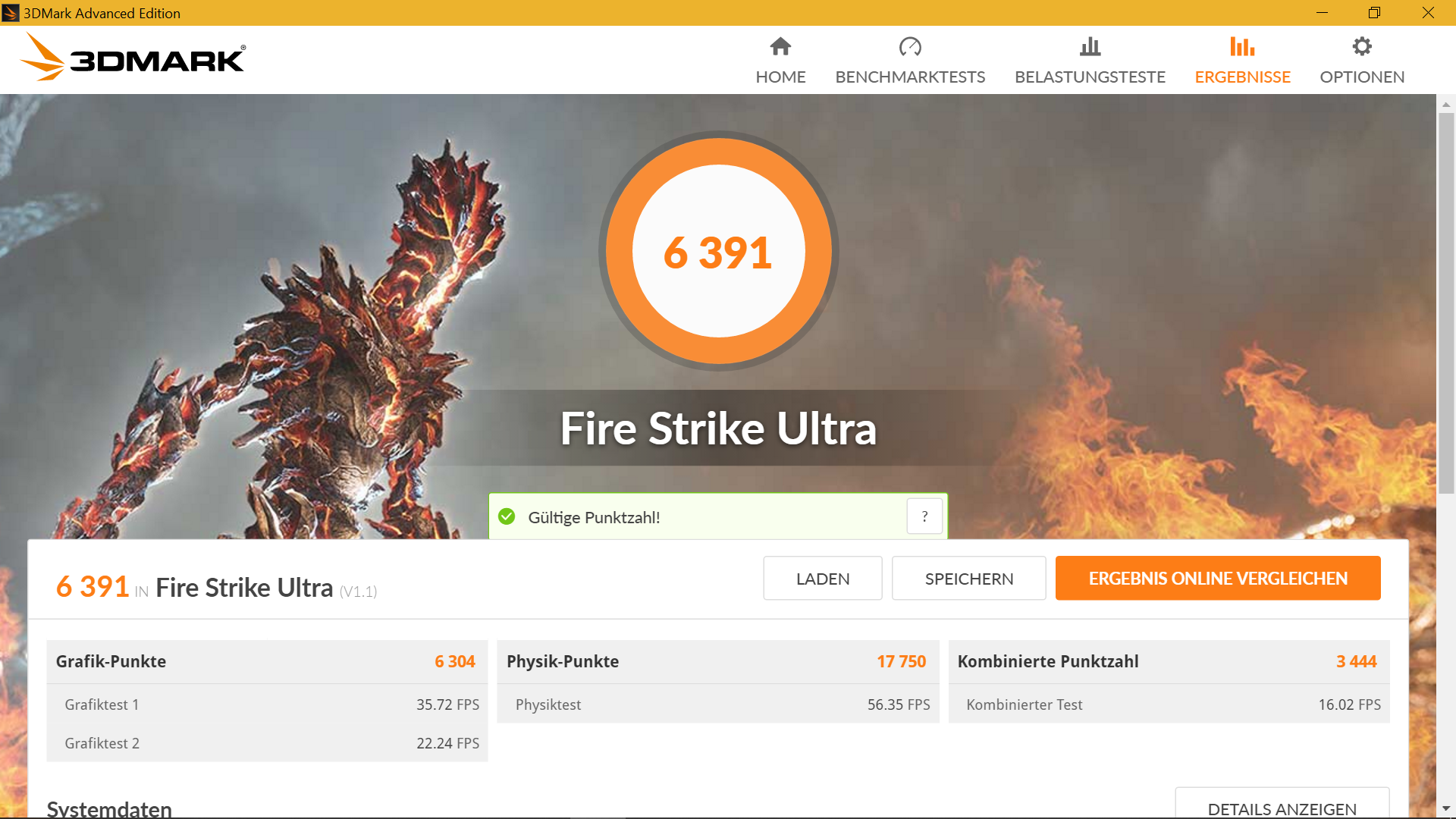Open the Home screen via house icon

[x=780, y=47]
